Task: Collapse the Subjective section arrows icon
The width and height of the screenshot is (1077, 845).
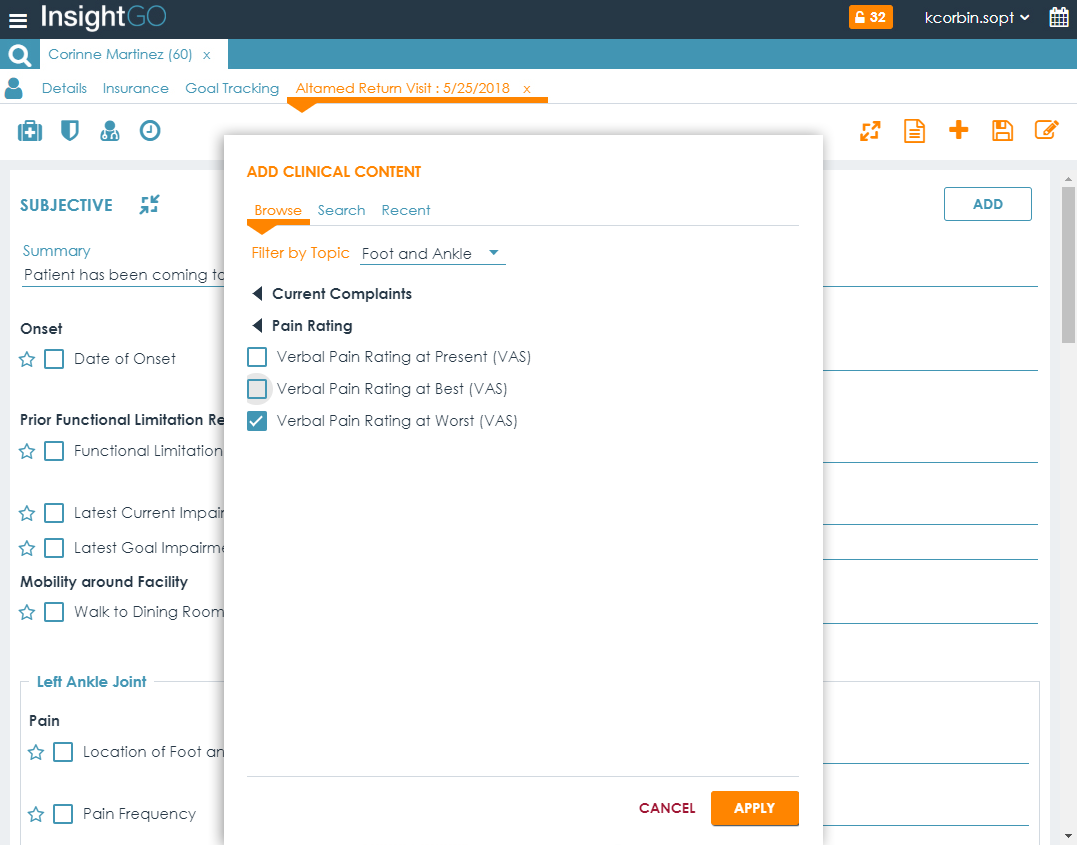Action: tap(150, 205)
